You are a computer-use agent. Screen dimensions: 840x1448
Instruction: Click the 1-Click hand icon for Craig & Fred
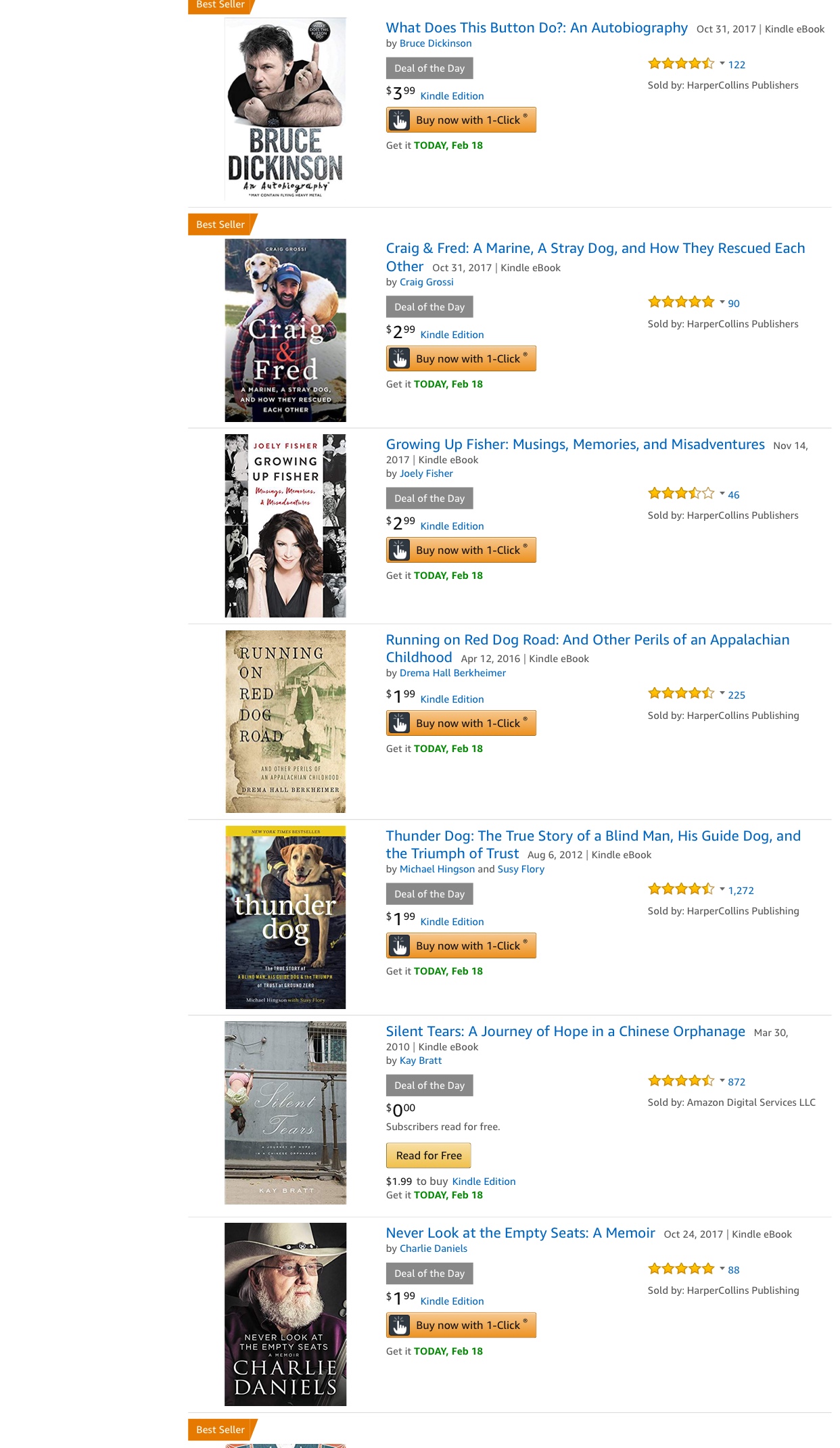pos(400,359)
